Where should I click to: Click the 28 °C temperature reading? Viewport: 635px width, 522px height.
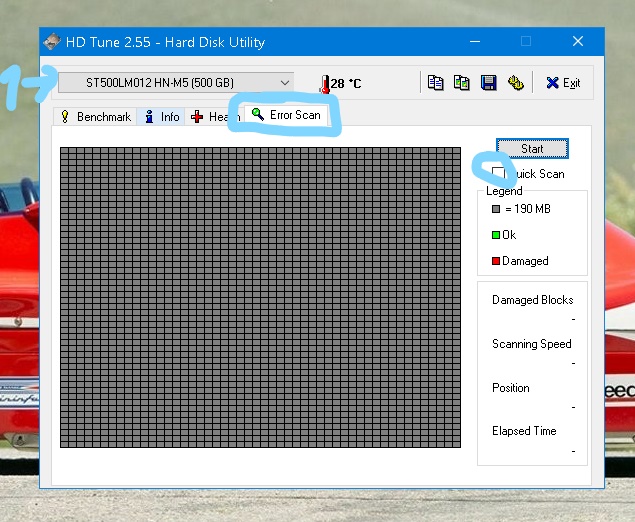346,83
